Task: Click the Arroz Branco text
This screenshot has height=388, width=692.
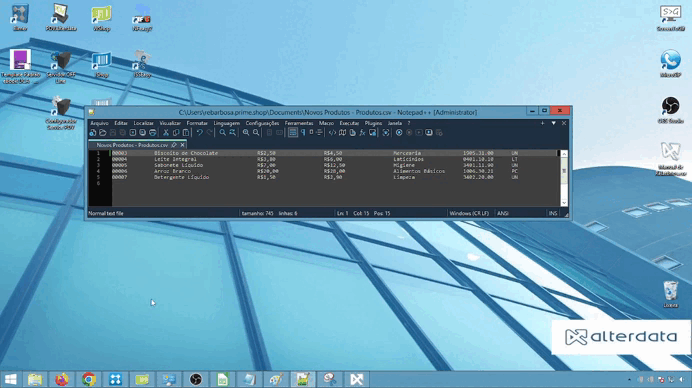Action: (172, 171)
